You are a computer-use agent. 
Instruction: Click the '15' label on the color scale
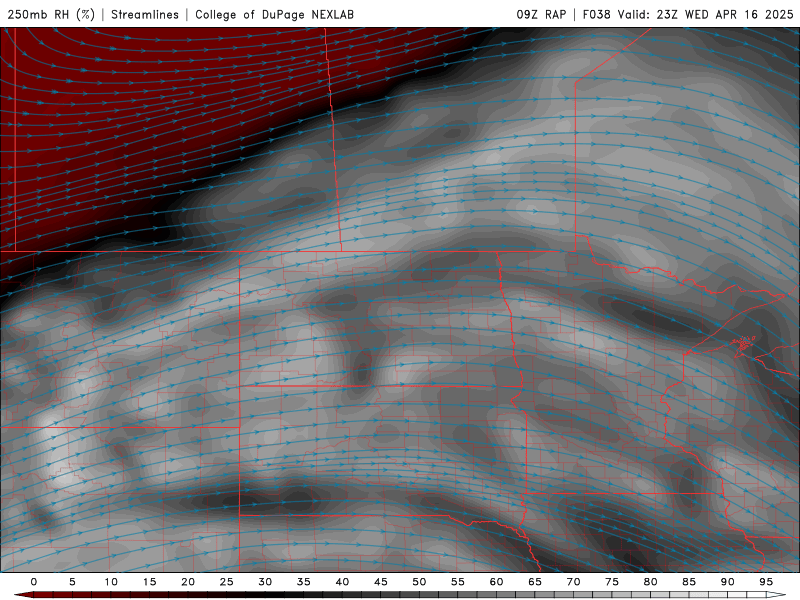pyautogui.click(x=149, y=582)
